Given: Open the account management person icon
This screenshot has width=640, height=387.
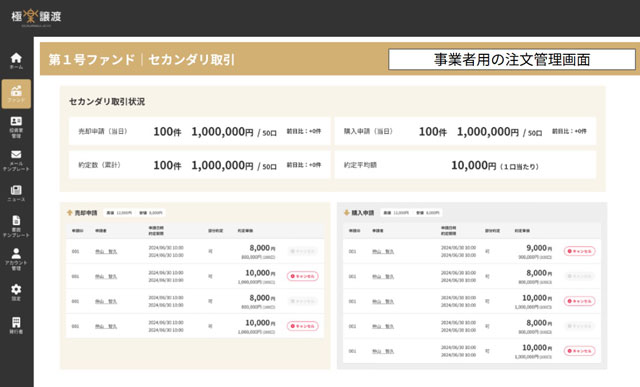Looking at the screenshot, I should (16, 259).
